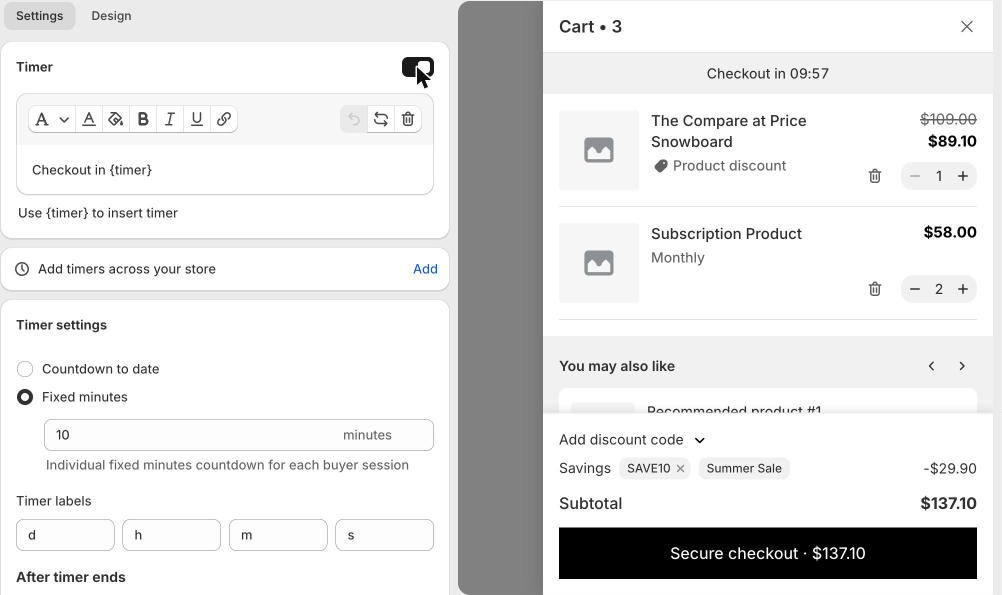Edit the hours label field 'h'
This screenshot has height=595, width=1002.
pyautogui.click(x=171, y=535)
